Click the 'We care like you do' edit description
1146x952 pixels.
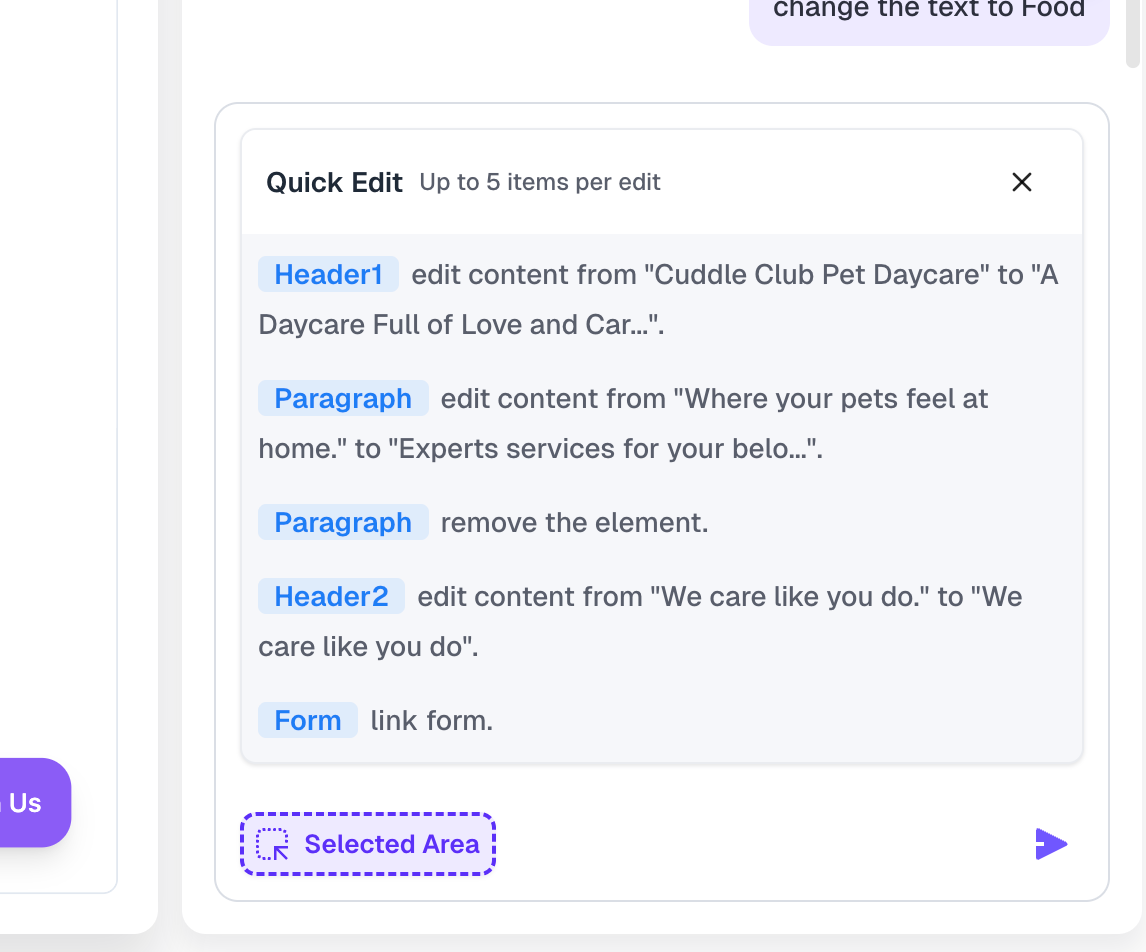(640, 622)
